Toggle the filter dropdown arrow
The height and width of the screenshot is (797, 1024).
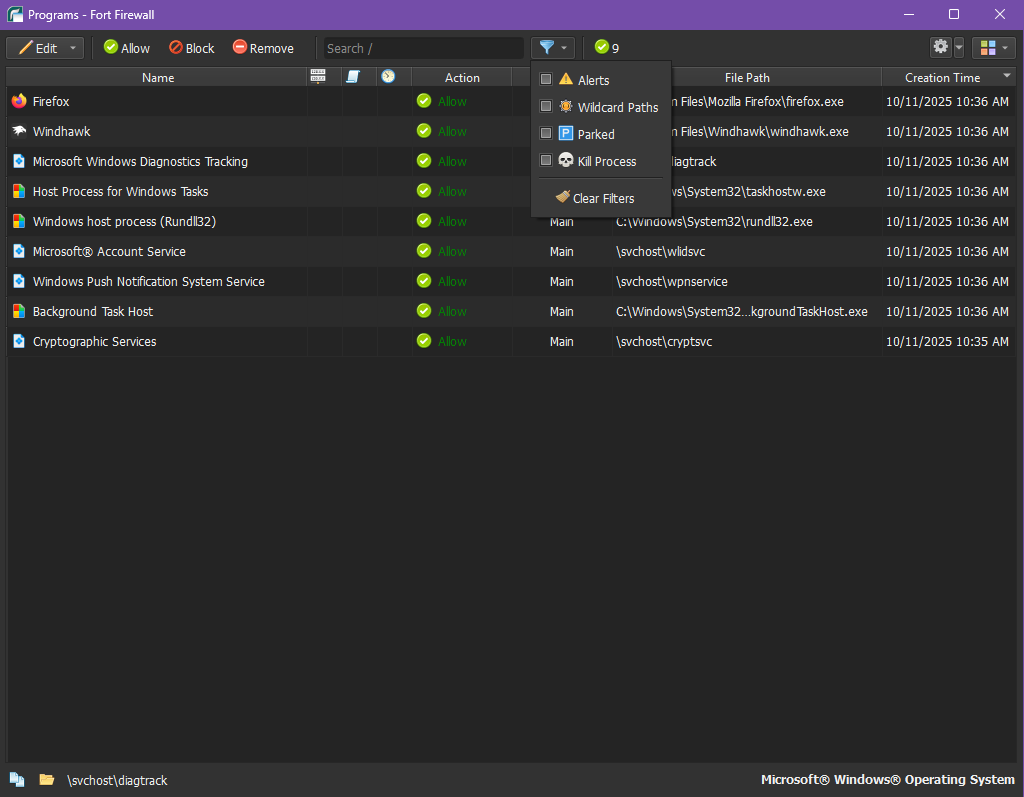click(x=564, y=48)
